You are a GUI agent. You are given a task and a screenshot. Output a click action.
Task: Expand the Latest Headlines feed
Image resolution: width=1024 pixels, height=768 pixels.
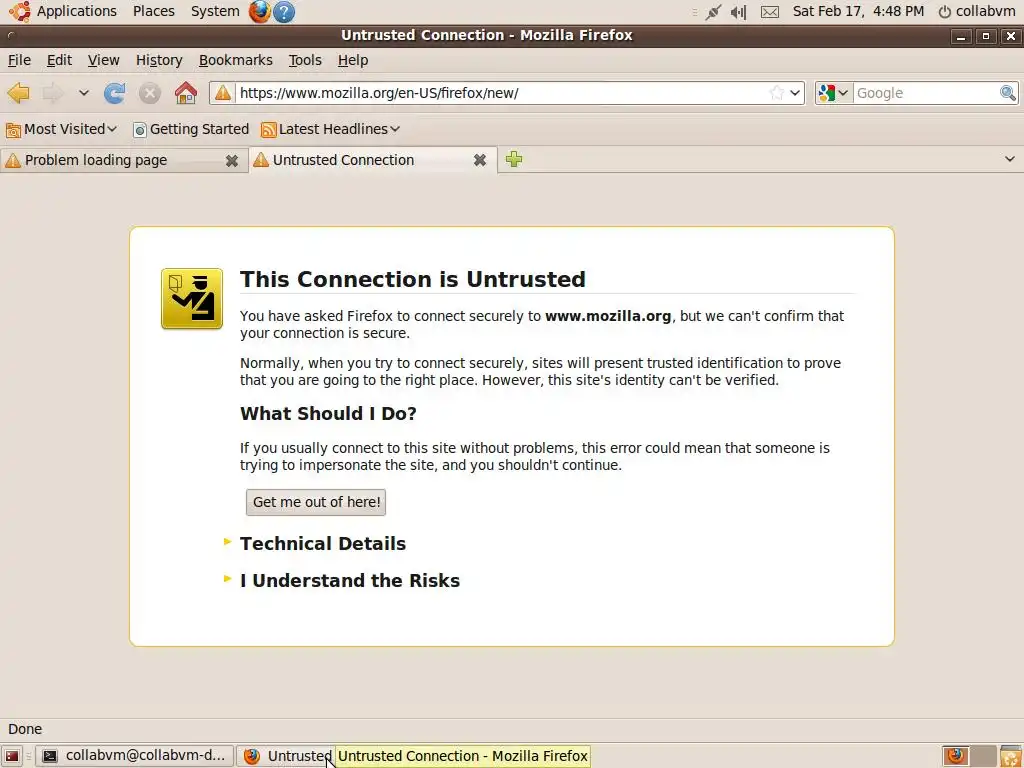[x=330, y=129]
